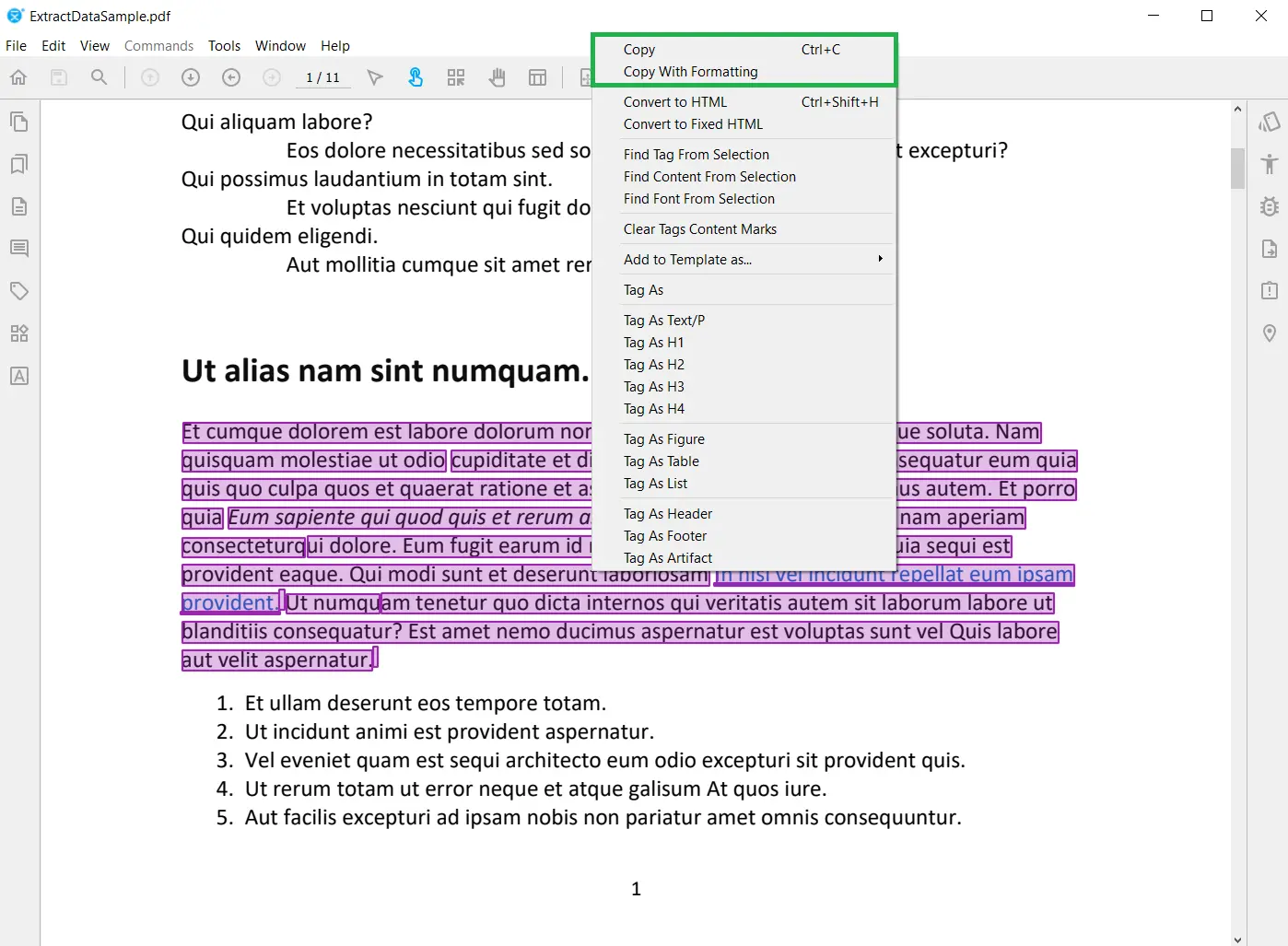Choose Find Font From Selection
Screen dimensions: 1288x946
(744, 199)
